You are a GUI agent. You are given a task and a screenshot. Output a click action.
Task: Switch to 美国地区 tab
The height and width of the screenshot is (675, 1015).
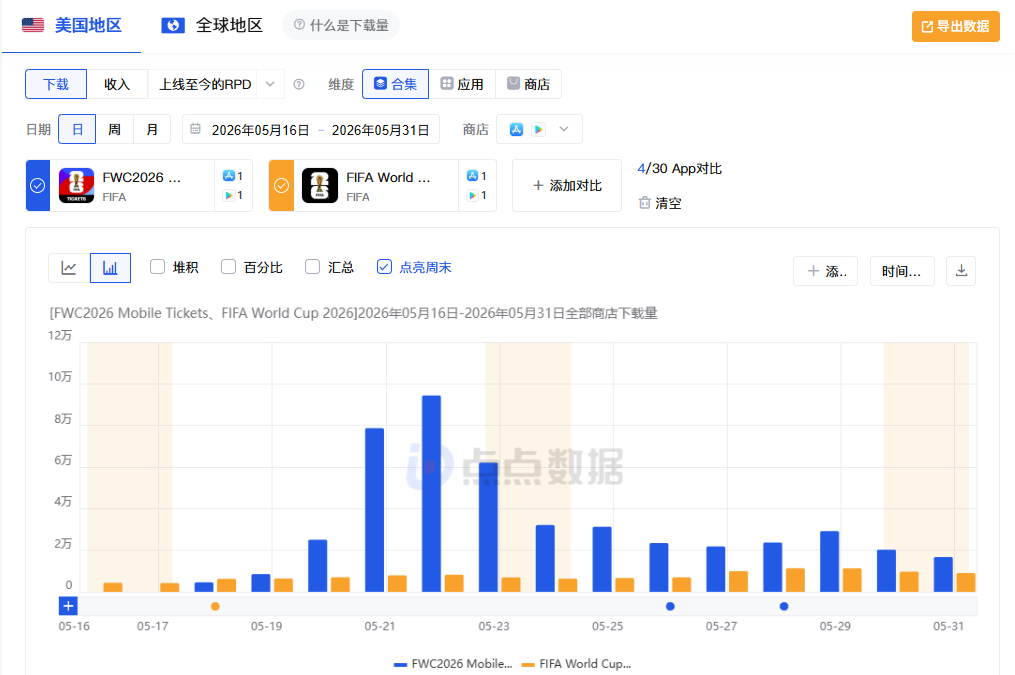tap(72, 26)
